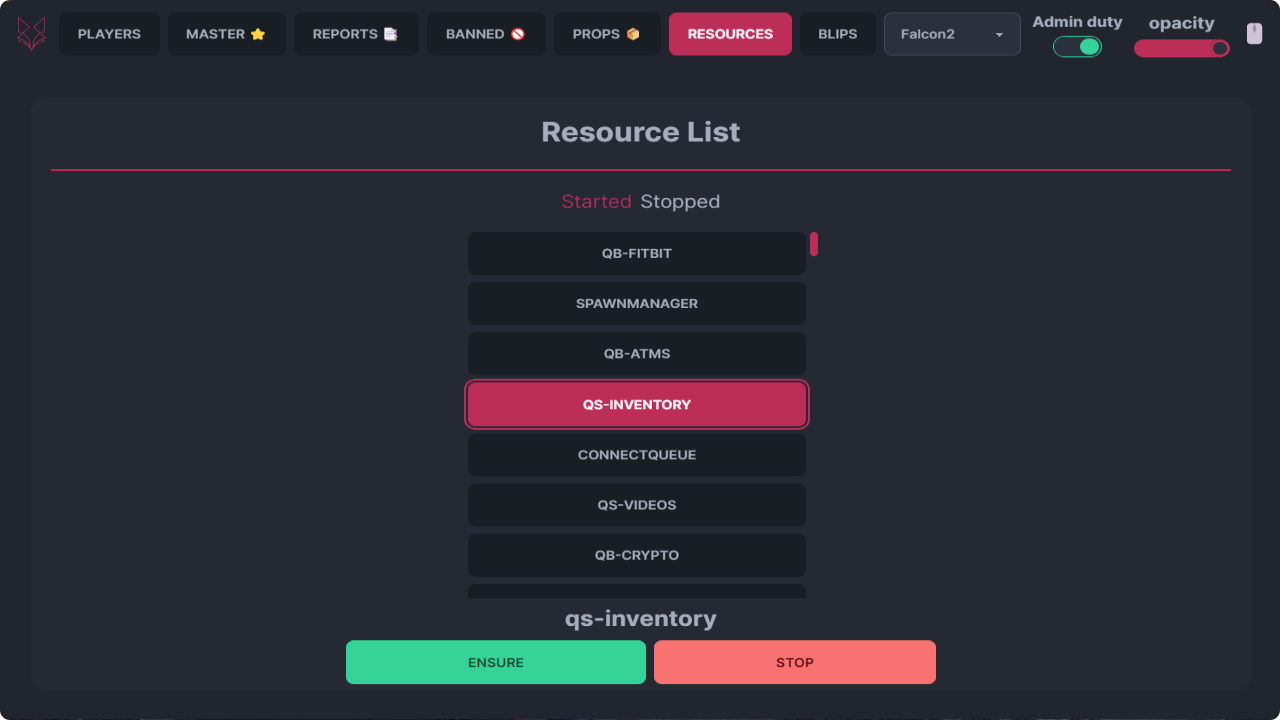Click the resource list scrollbar thumb
The height and width of the screenshot is (720, 1280).
click(814, 244)
